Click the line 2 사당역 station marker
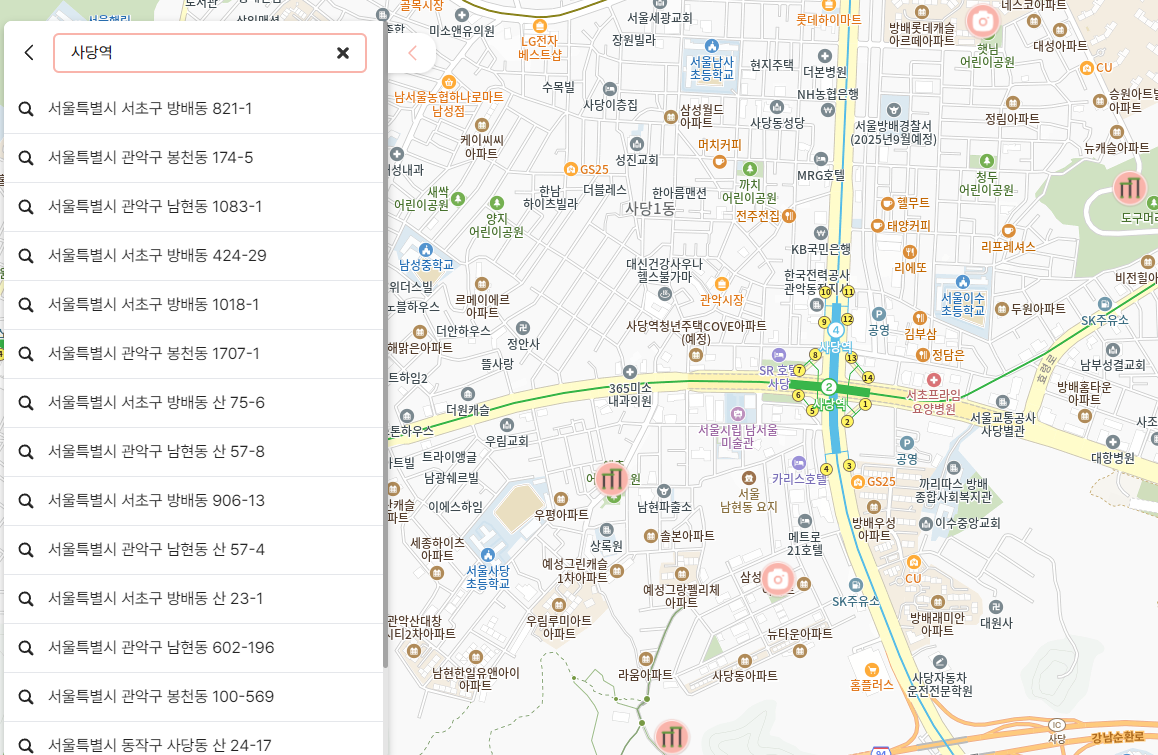The height and width of the screenshot is (755, 1158). point(829,386)
